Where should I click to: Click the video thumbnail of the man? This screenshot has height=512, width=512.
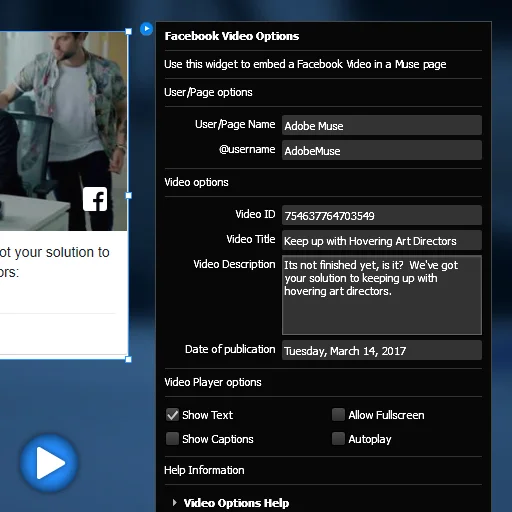coord(63,131)
